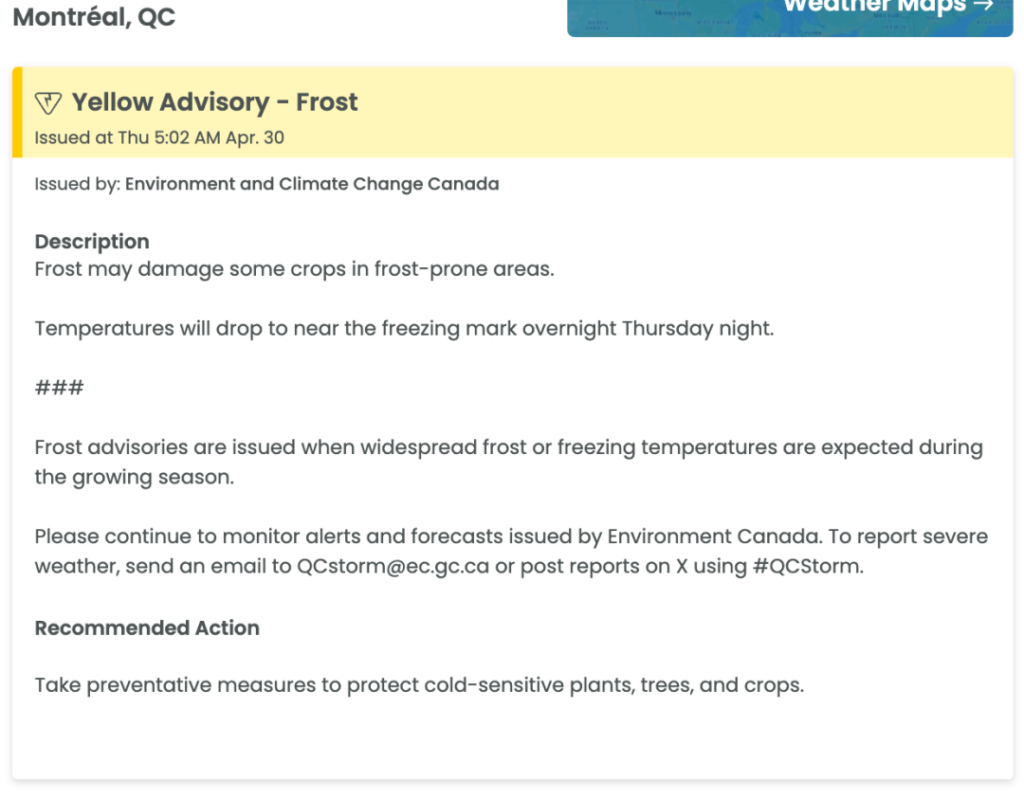Click the #QCStorm hashtag text
1024x800 pixels.
point(808,566)
